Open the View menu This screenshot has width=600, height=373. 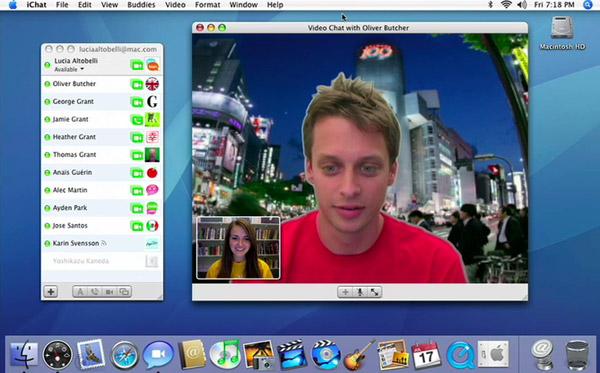[109, 5]
